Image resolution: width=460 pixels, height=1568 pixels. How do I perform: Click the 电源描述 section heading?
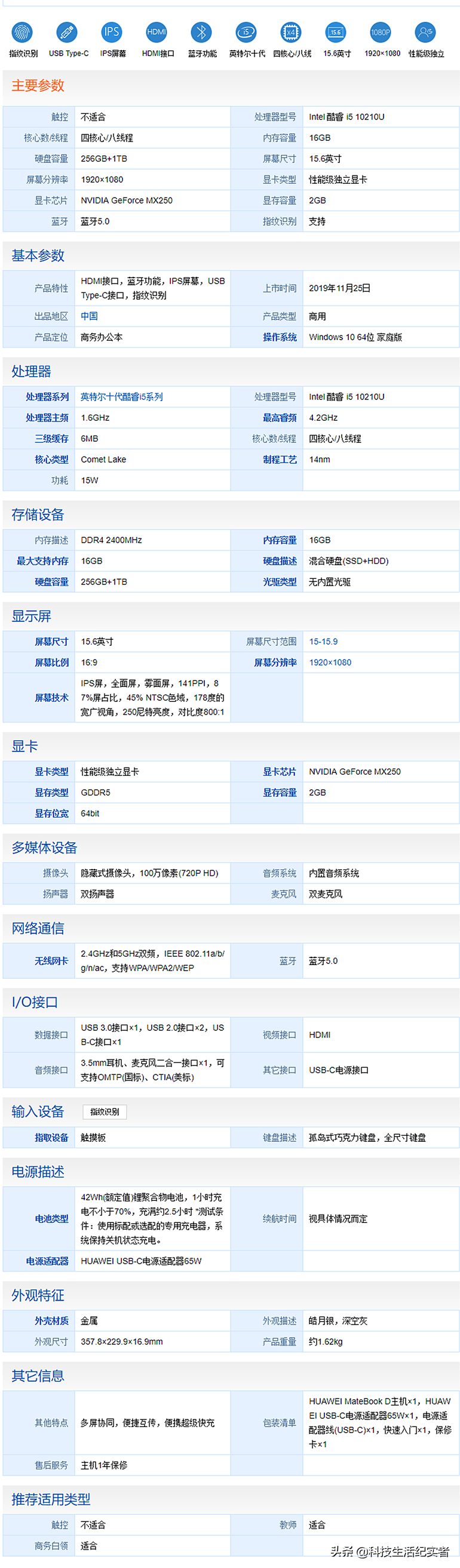coord(38,1172)
